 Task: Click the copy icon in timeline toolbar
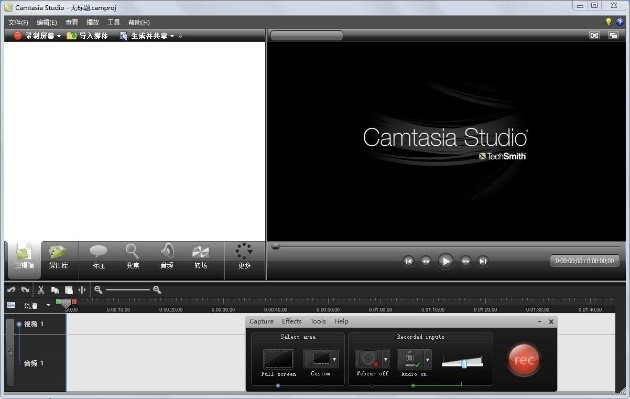[55, 290]
